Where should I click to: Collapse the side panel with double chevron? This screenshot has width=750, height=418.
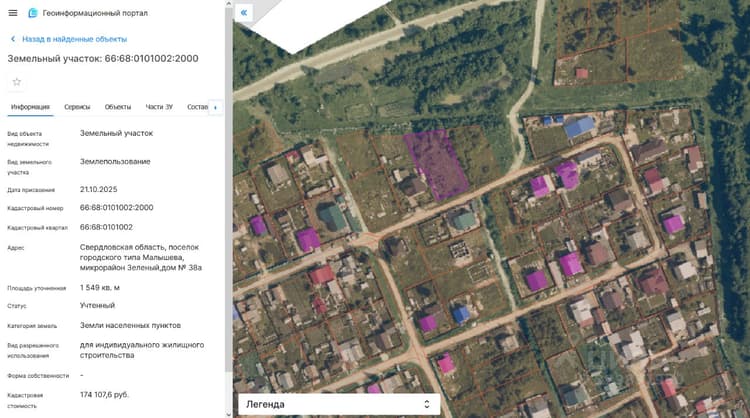click(x=243, y=12)
